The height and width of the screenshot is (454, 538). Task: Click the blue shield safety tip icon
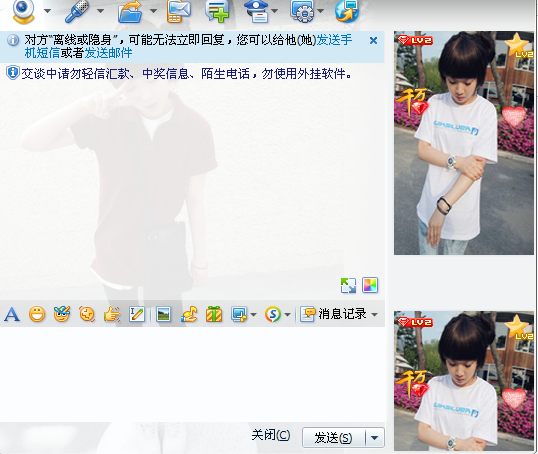[13, 73]
